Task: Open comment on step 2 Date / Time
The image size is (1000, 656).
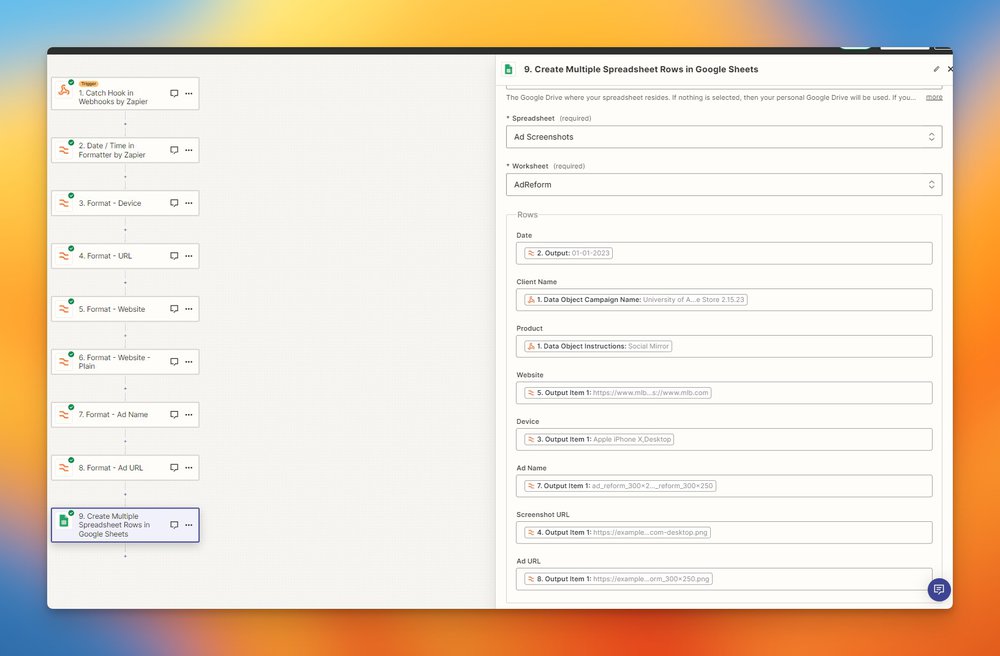Action: point(174,150)
